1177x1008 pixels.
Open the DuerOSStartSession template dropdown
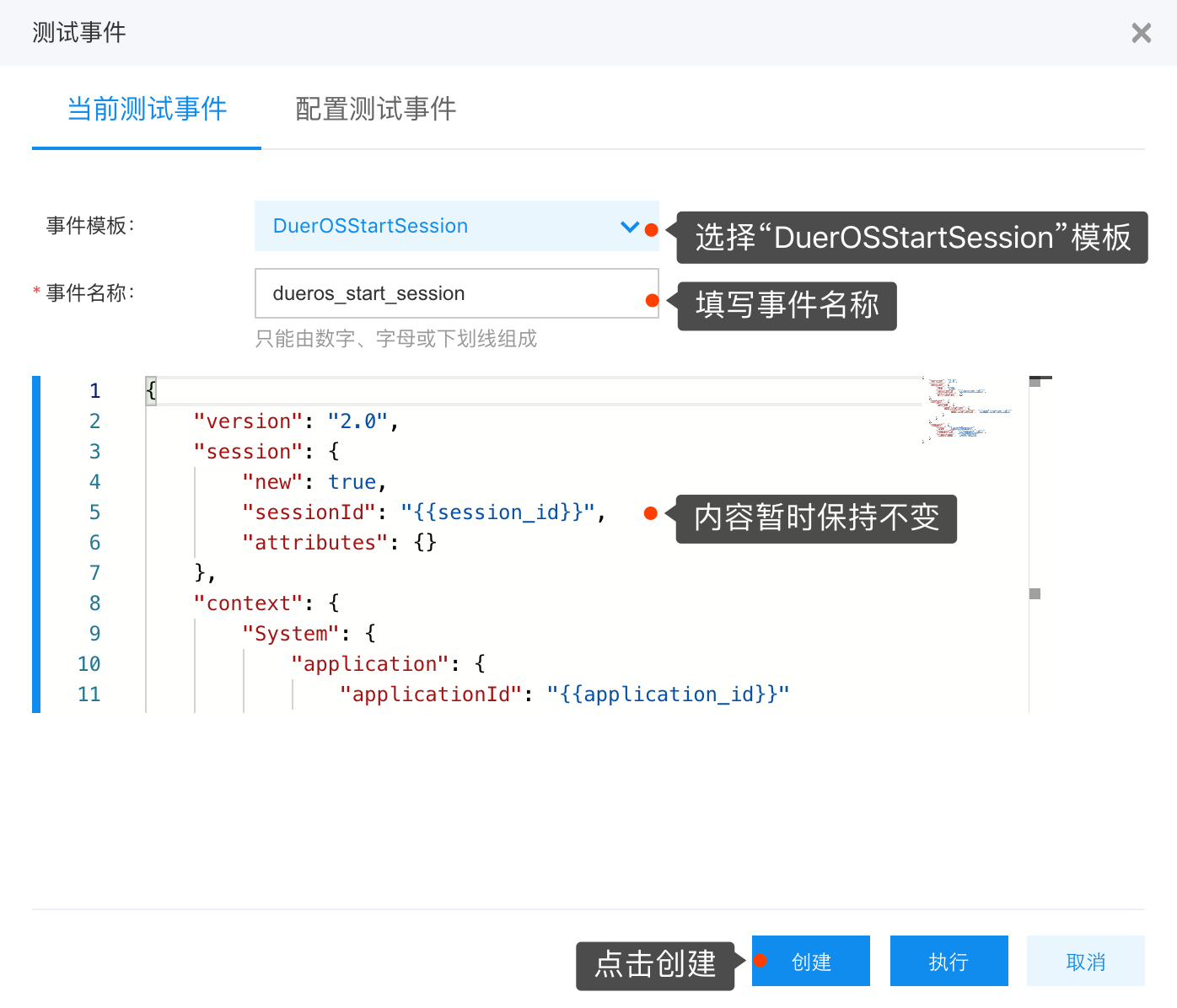click(456, 226)
